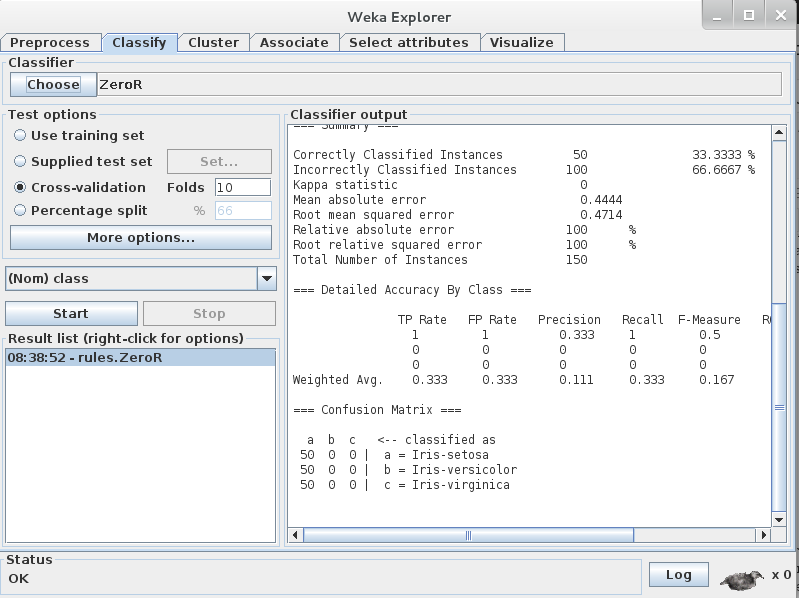
Task: Click the horizontal scrollbar right arrow
Action: click(763, 535)
